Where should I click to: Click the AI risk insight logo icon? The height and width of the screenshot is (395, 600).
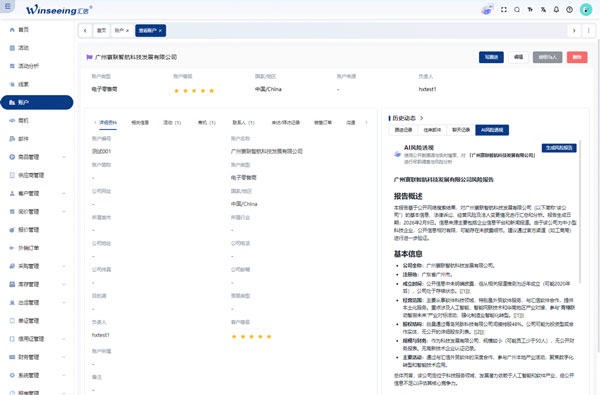[398, 154]
